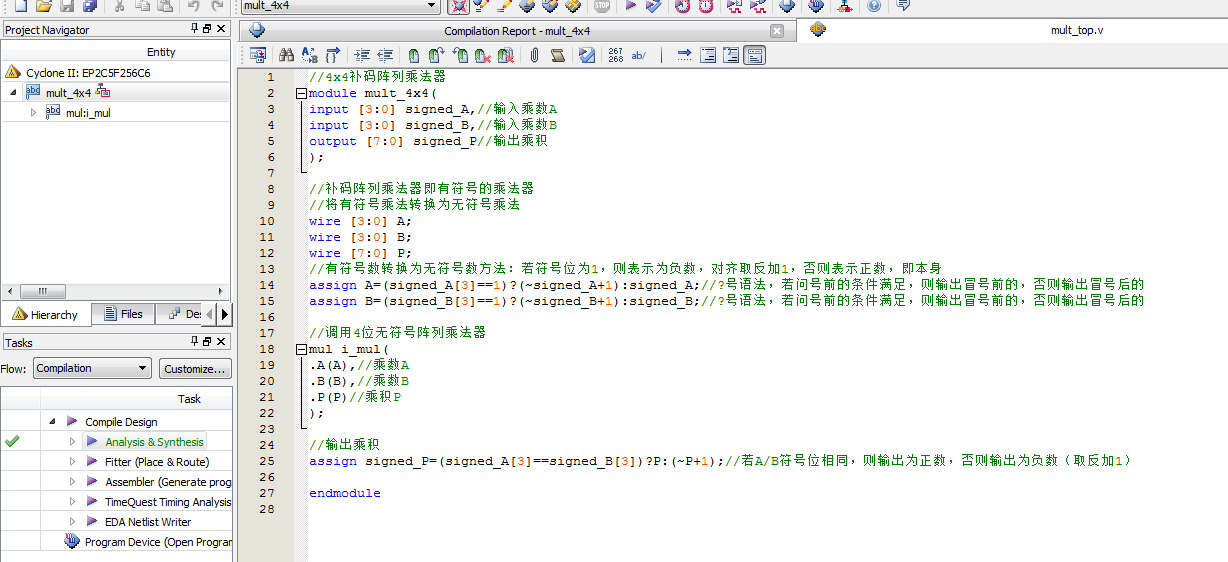1228x562 pixels.
Task: Open the Flow Compilation dropdown
Action: coord(92,368)
